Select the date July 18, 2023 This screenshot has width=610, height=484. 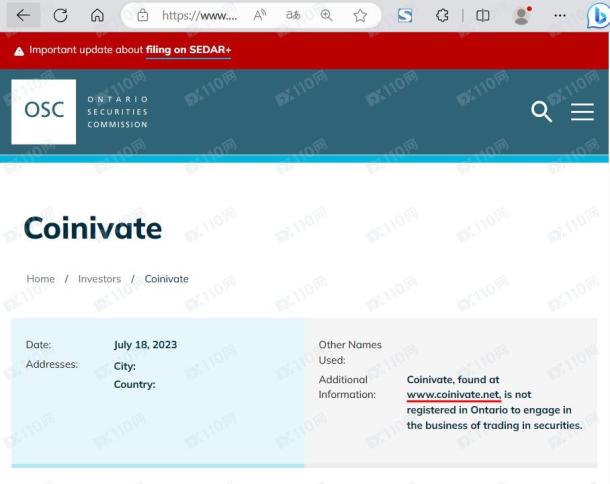pos(145,345)
